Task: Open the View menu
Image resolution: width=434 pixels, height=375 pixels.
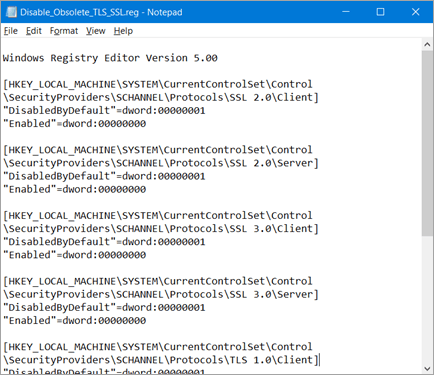Action: 96,31
